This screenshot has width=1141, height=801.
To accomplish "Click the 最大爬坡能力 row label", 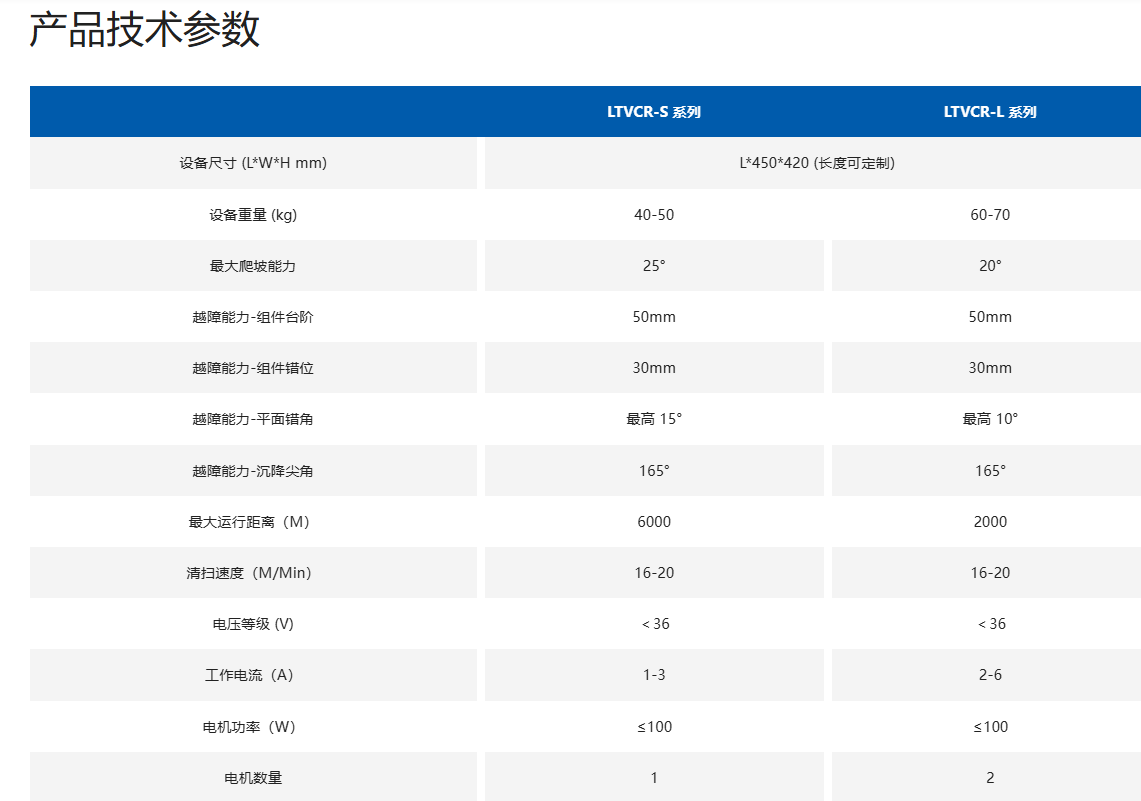I will pyautogui.click(x=253, y=266).
